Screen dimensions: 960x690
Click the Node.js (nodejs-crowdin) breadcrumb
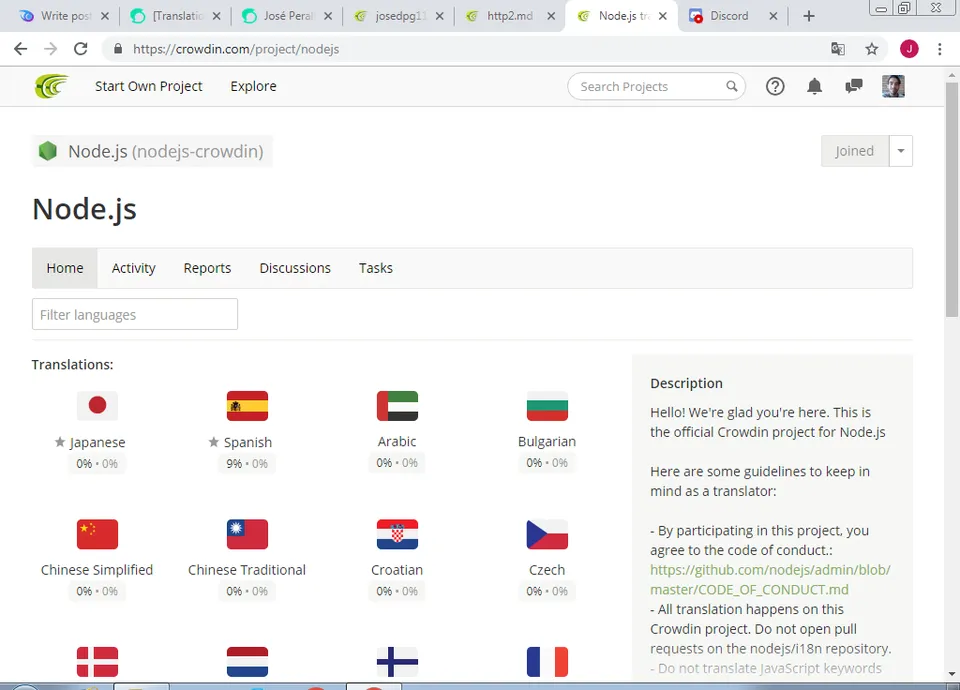[152, 151]
